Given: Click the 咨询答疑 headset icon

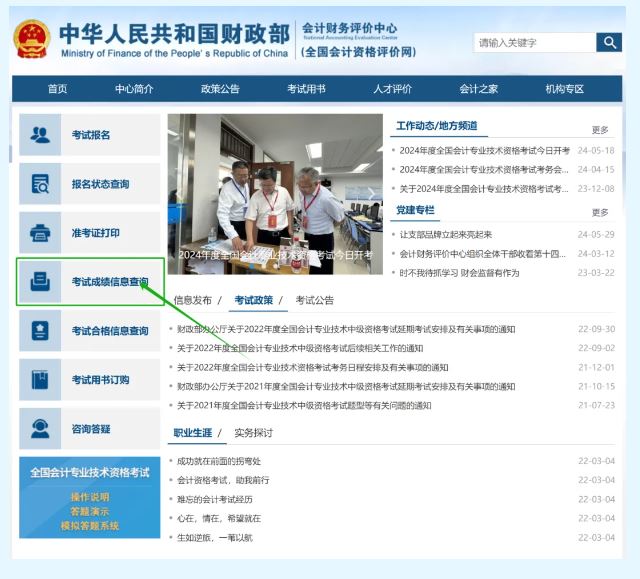Looking at the screenshot, I should 40,429.
